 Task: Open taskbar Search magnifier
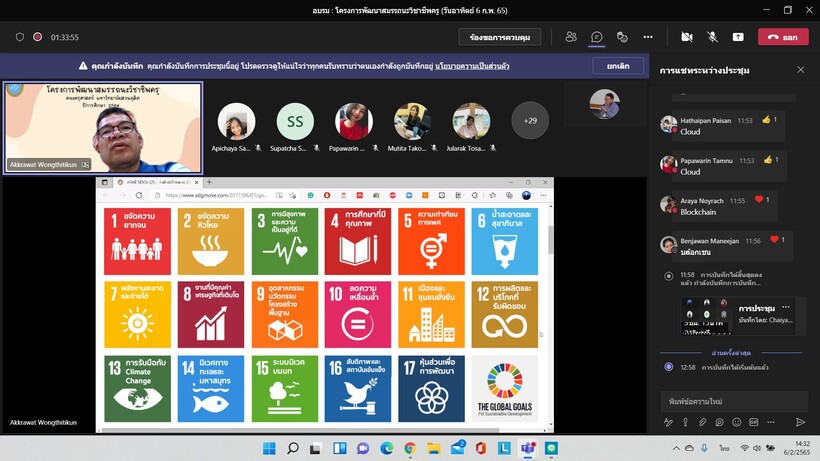pyautogui.click(x=293, y=448)
